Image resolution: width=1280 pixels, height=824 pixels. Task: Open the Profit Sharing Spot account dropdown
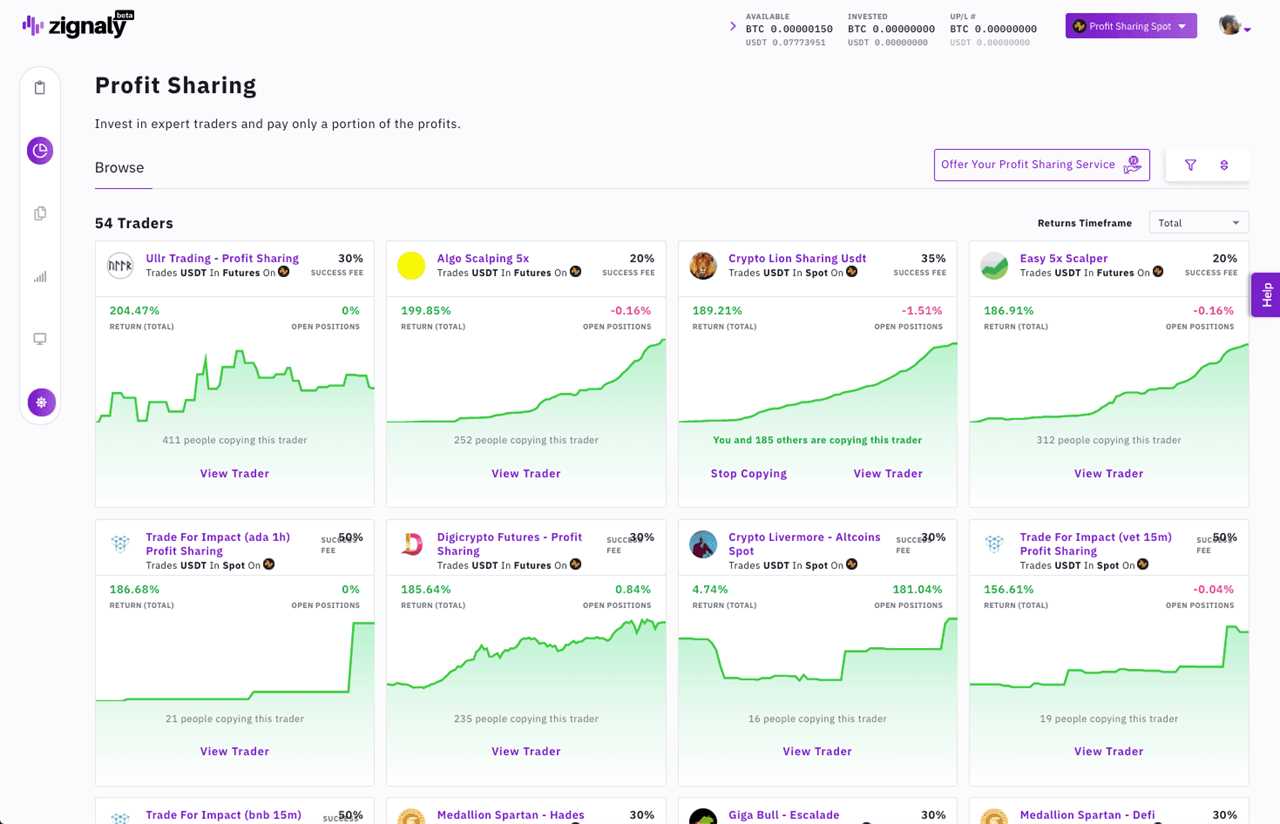coord(1131,25)
